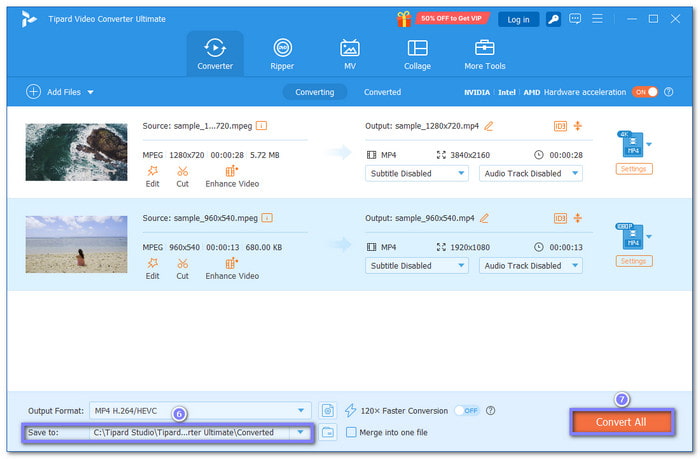Toggle 120x Faster Conversion switch
This screenshot has width=700, height=459.
tap(467, 410)
